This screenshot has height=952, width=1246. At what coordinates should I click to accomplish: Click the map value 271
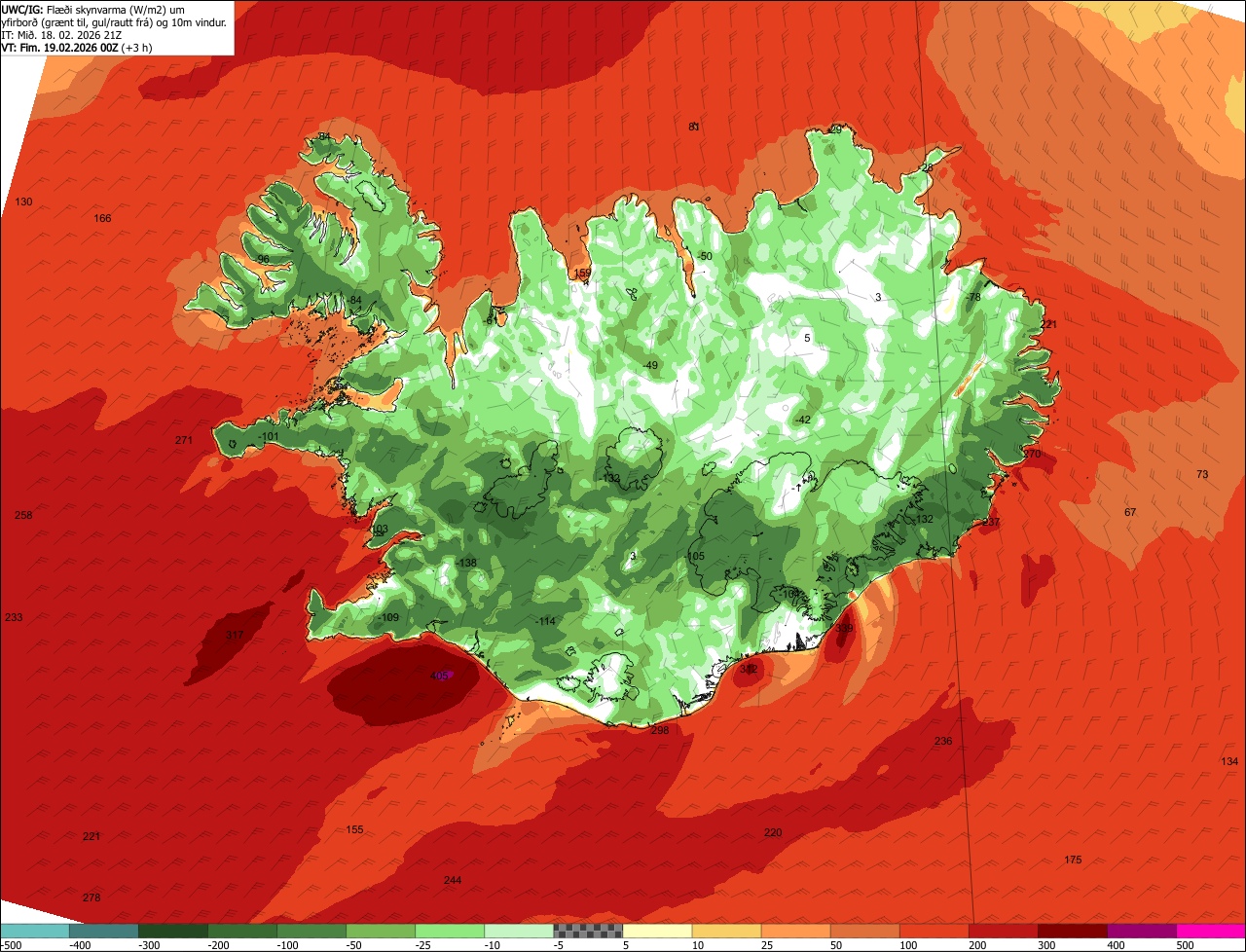(184, 440)
